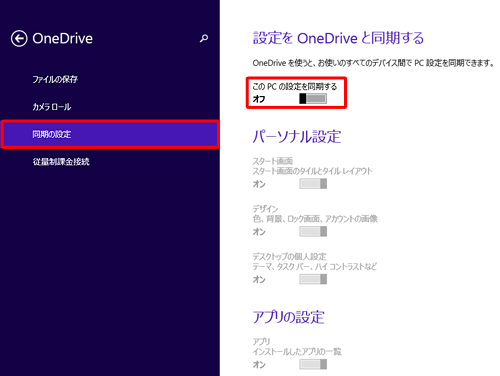Toggle the デザイン sync switch
This screenshot has height=376, width=500.
pyautogui.click(x=313, y=231)
